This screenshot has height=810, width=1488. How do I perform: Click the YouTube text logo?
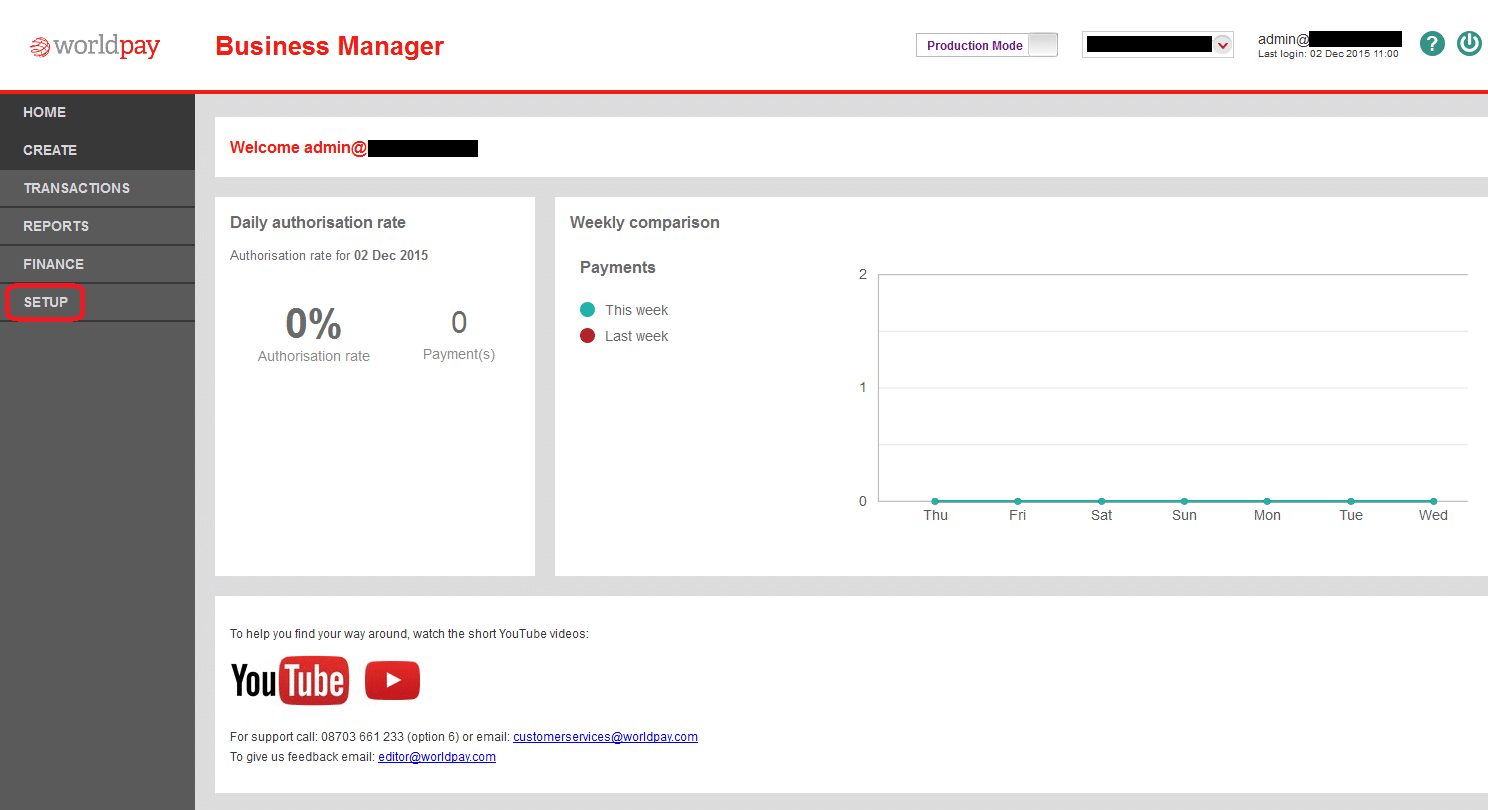(290, 681)
